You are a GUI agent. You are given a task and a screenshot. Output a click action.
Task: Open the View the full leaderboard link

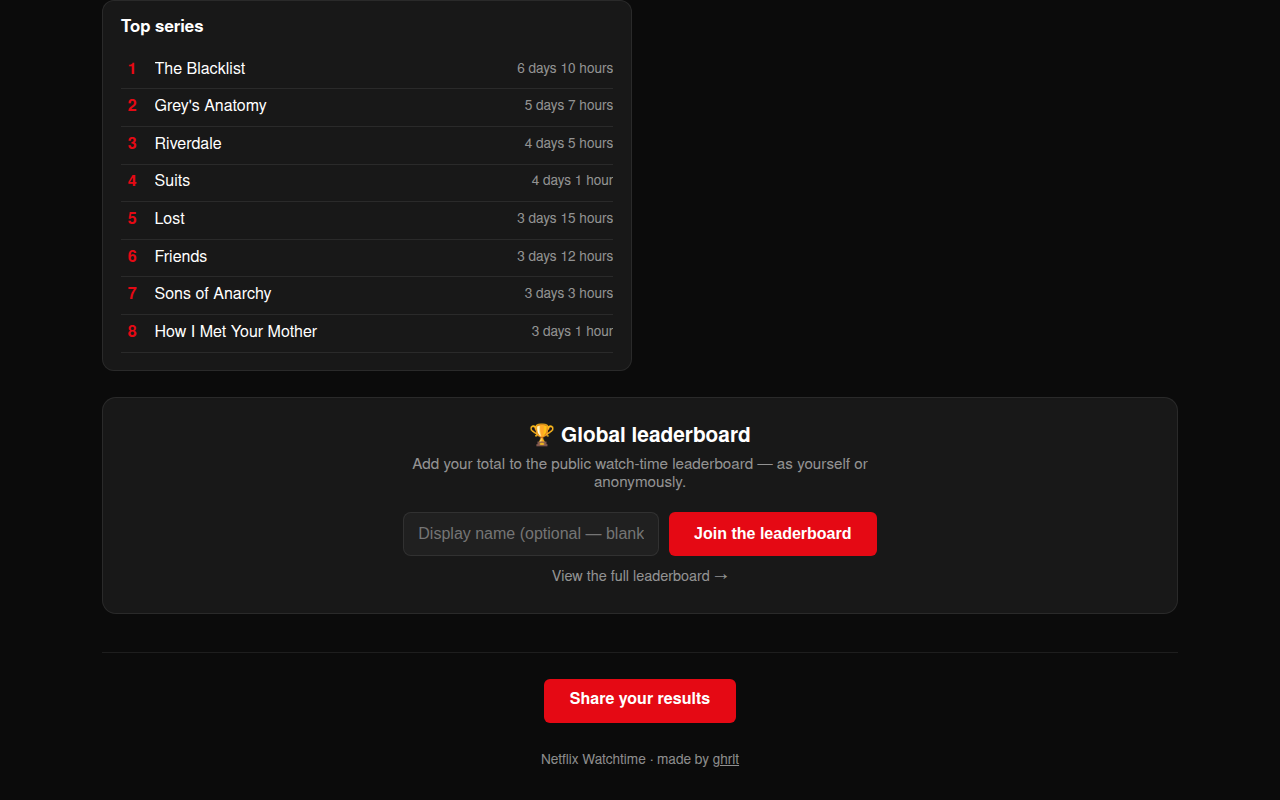click(x=640, y=576)
